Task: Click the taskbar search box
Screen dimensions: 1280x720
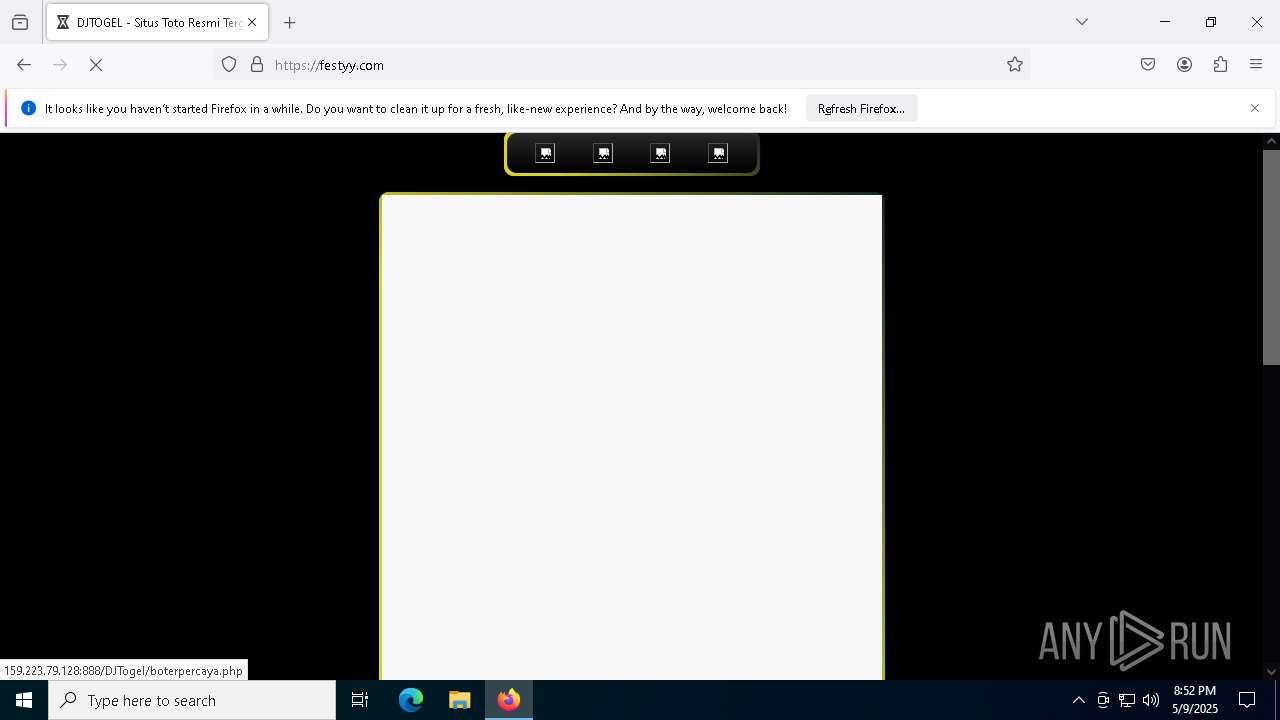Action: 192,700
